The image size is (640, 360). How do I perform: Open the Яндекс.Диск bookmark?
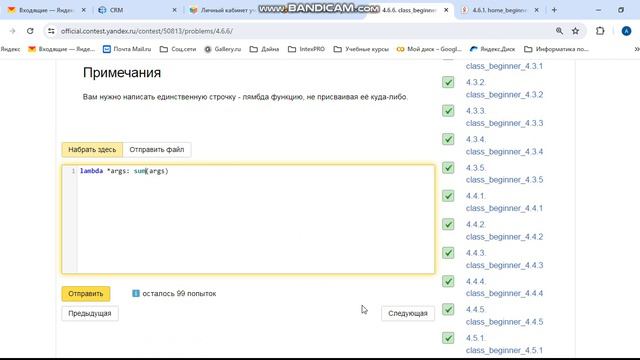(493, 49)
